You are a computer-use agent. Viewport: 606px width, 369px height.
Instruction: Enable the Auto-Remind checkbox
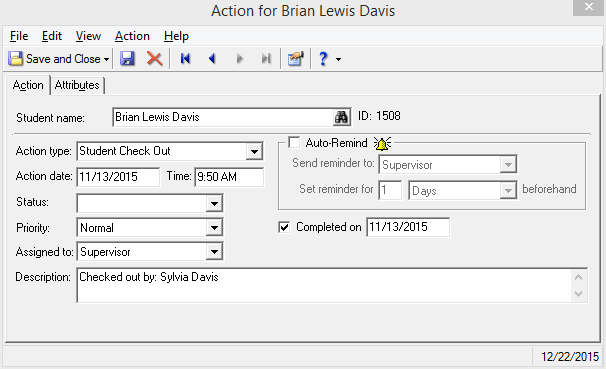coord(294,143)
